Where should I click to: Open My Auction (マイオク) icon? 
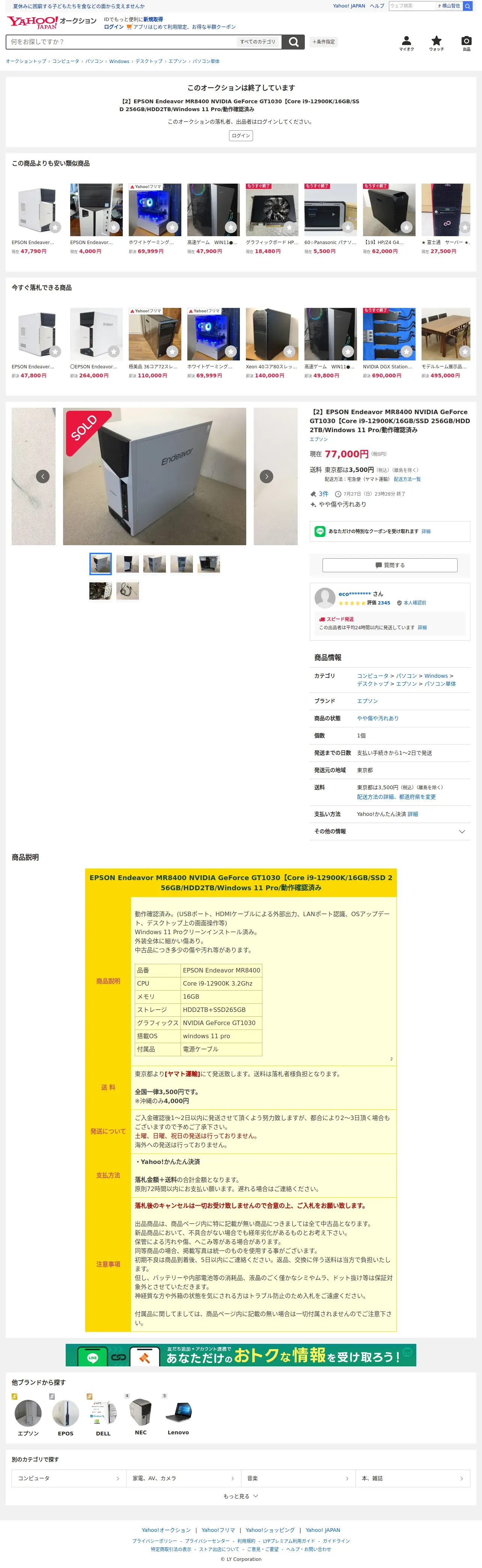(x=406, y=43)
